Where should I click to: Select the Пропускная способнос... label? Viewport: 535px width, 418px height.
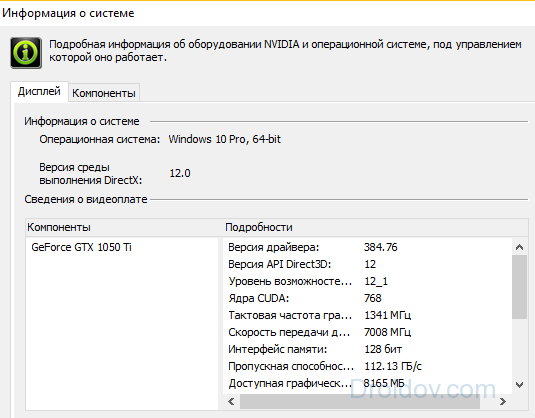click(291, 366)
